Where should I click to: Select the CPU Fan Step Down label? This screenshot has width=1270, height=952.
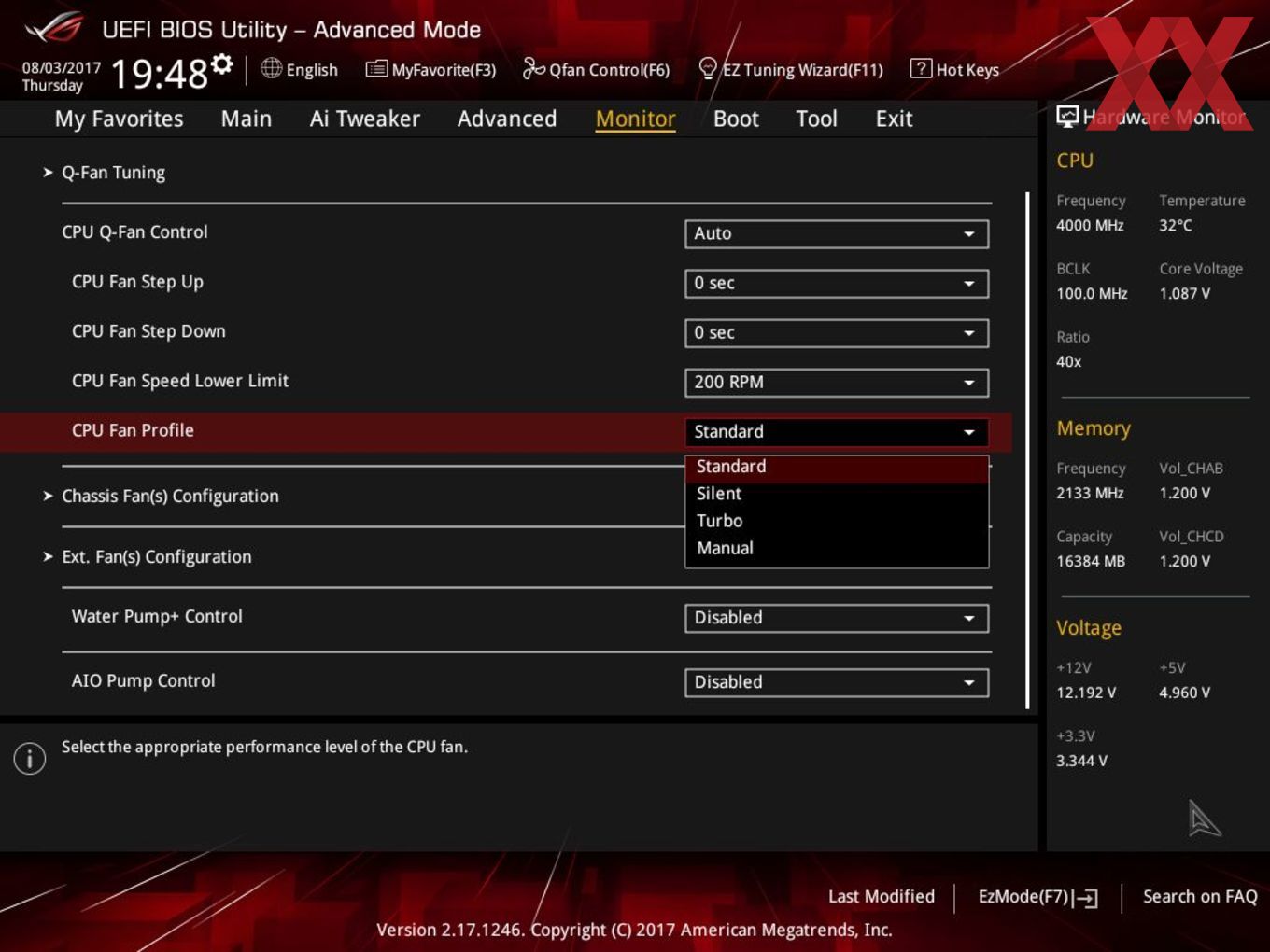[148, 331]
